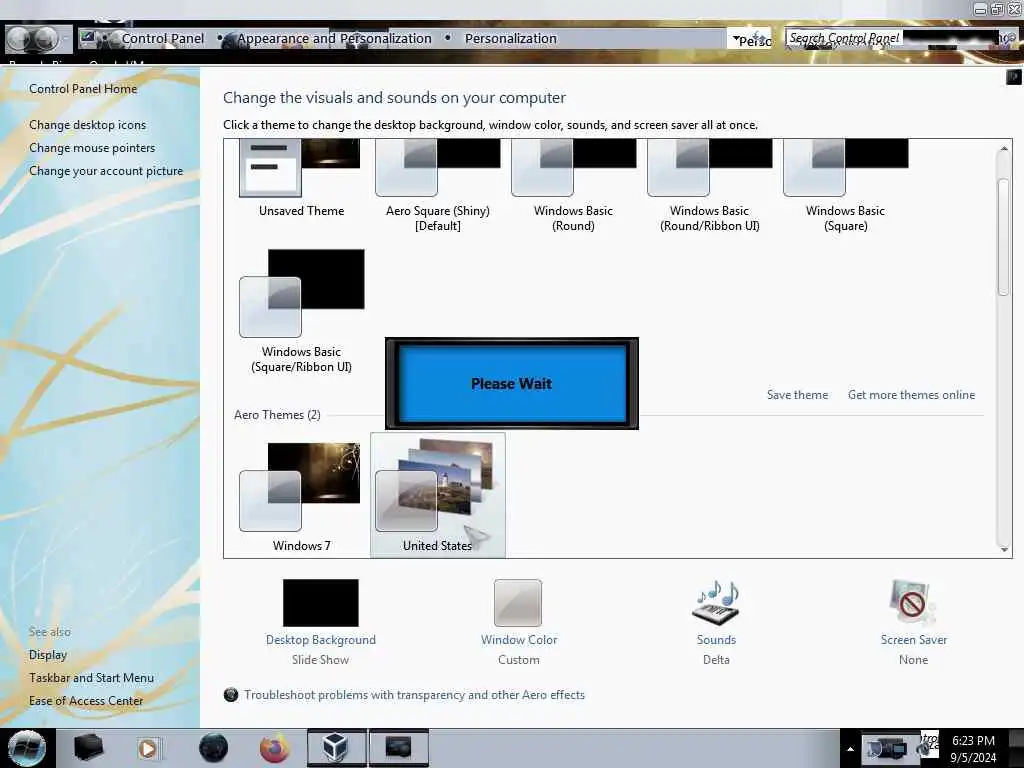Click the Window Color label

tap(519, 640)
